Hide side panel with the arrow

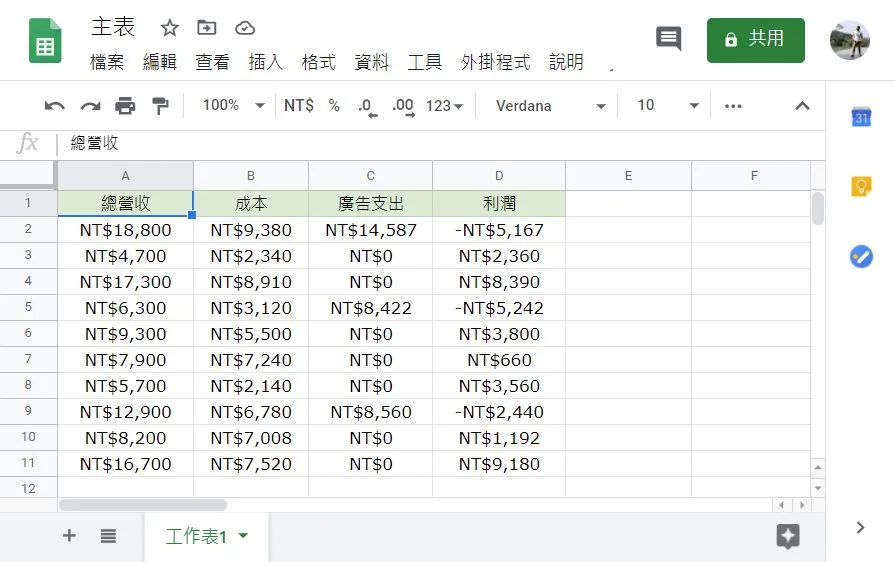coord(860,528)
